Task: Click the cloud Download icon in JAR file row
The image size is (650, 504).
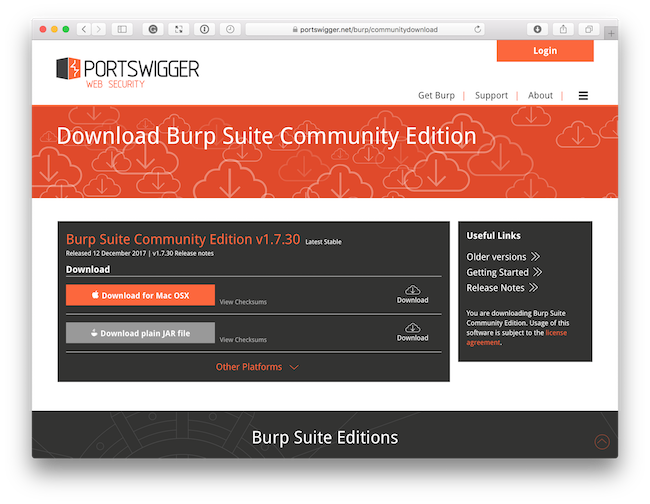Action: tap(412, 332)
